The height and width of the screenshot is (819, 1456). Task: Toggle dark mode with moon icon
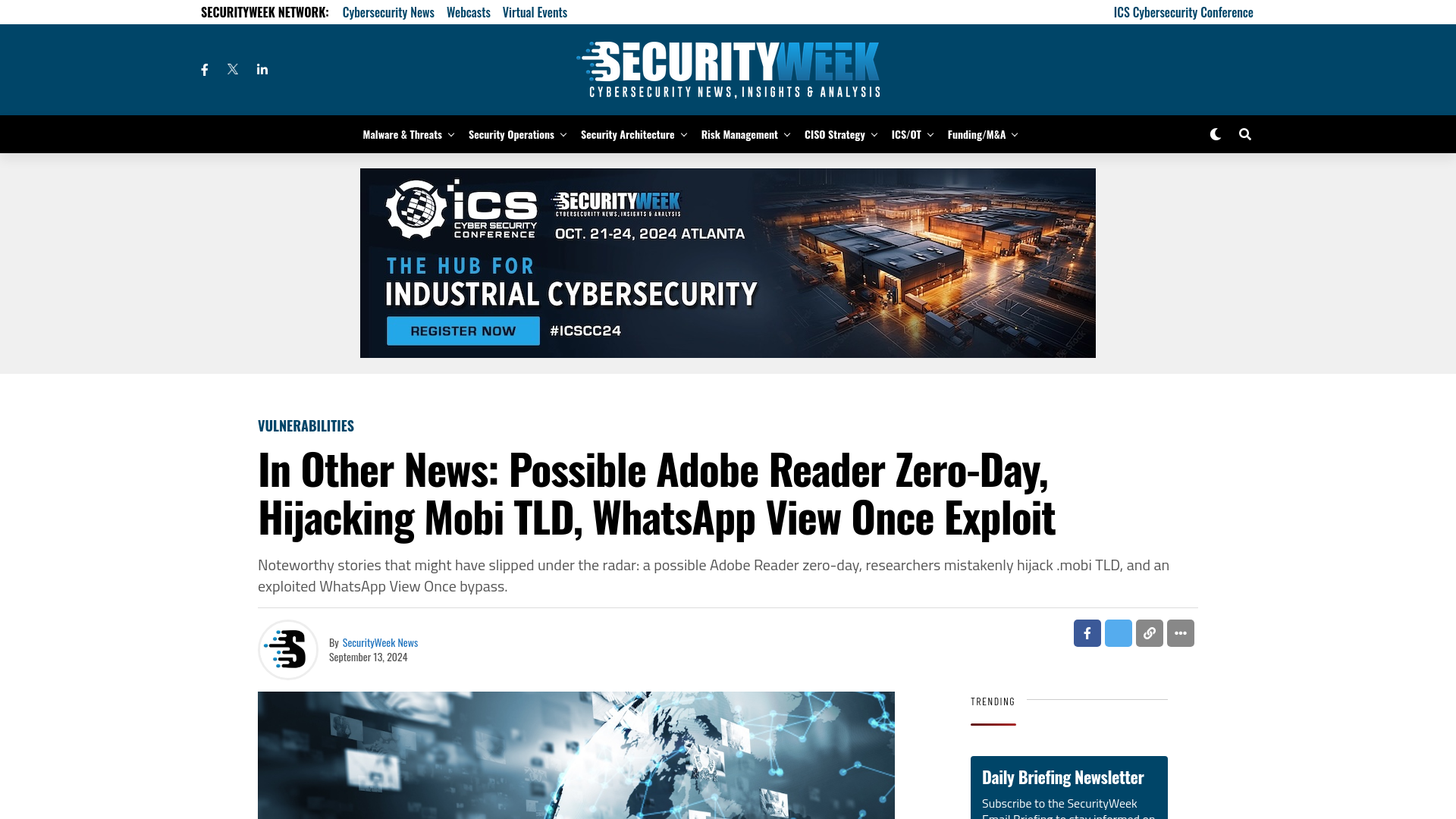coord(1215,134)
